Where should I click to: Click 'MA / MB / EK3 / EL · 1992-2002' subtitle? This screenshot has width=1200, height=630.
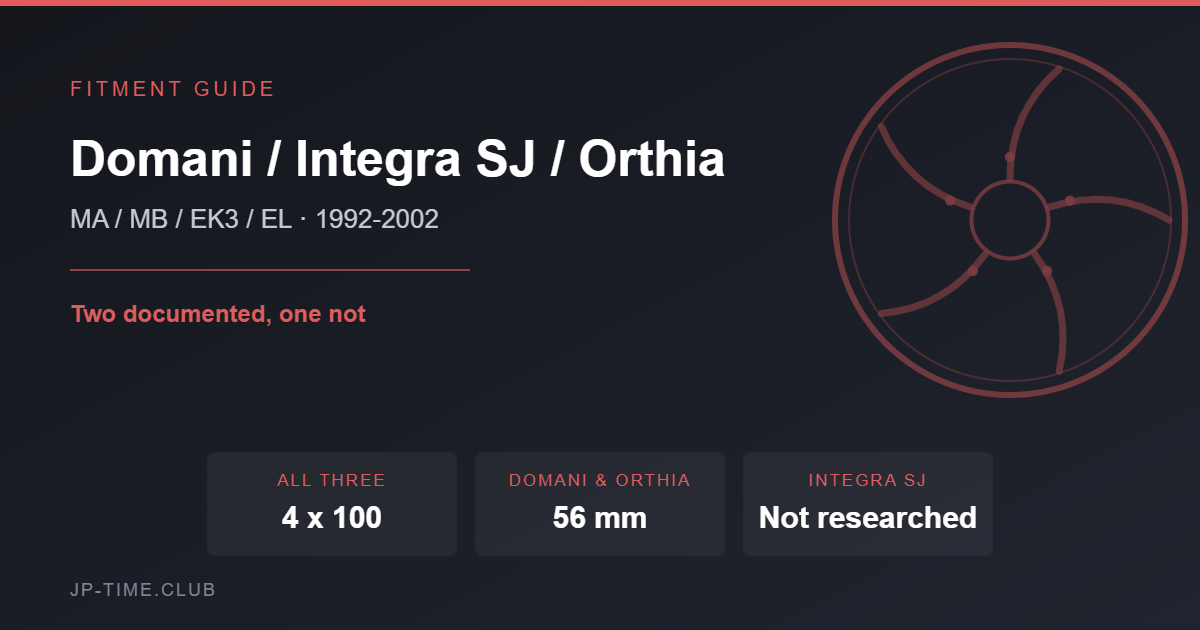pyautogui.click(x=255, y=219)
